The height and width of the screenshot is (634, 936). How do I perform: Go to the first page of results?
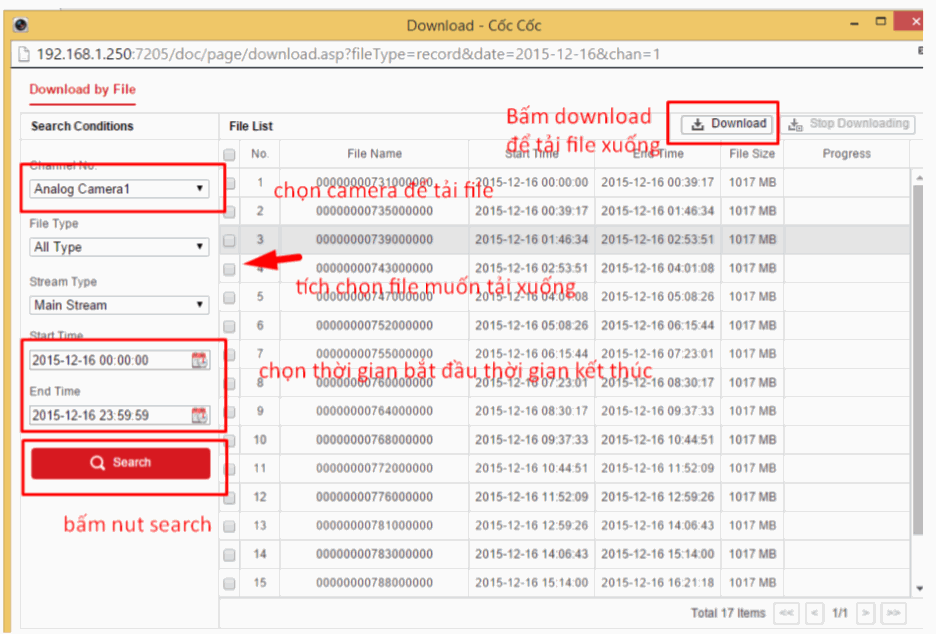(787, 612)
